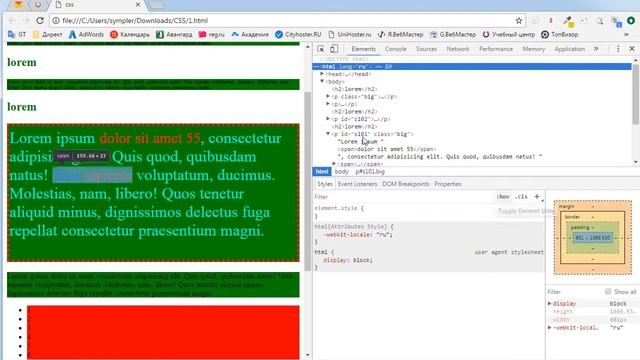
Task: Activate the DevTools element inspector icon
Action: point(321,49)
